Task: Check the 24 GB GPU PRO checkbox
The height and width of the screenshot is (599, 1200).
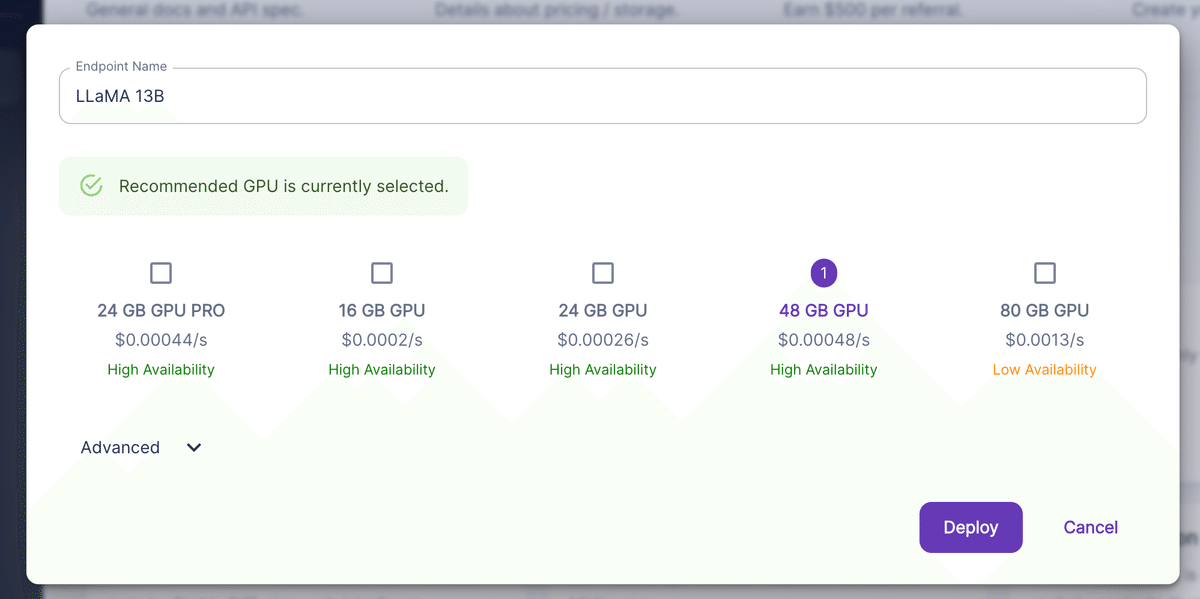Action: [x=161, y=273]
